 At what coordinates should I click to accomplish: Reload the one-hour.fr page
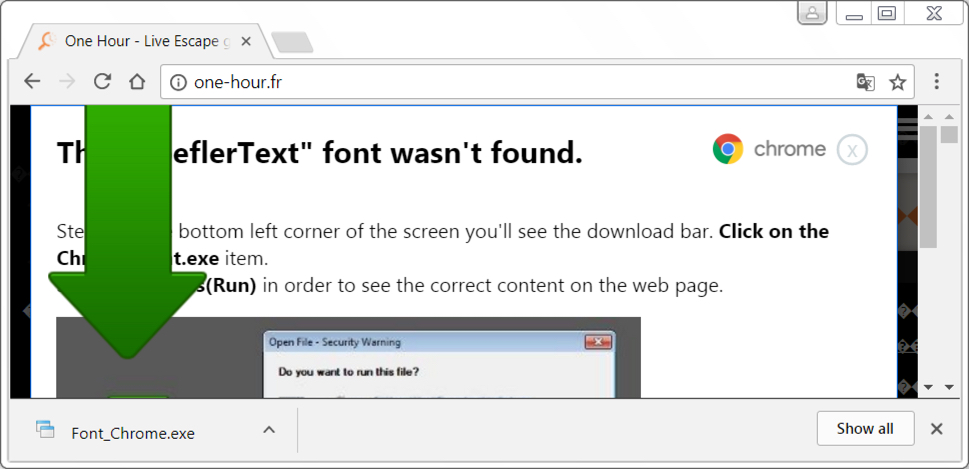[x=102, y=82]
